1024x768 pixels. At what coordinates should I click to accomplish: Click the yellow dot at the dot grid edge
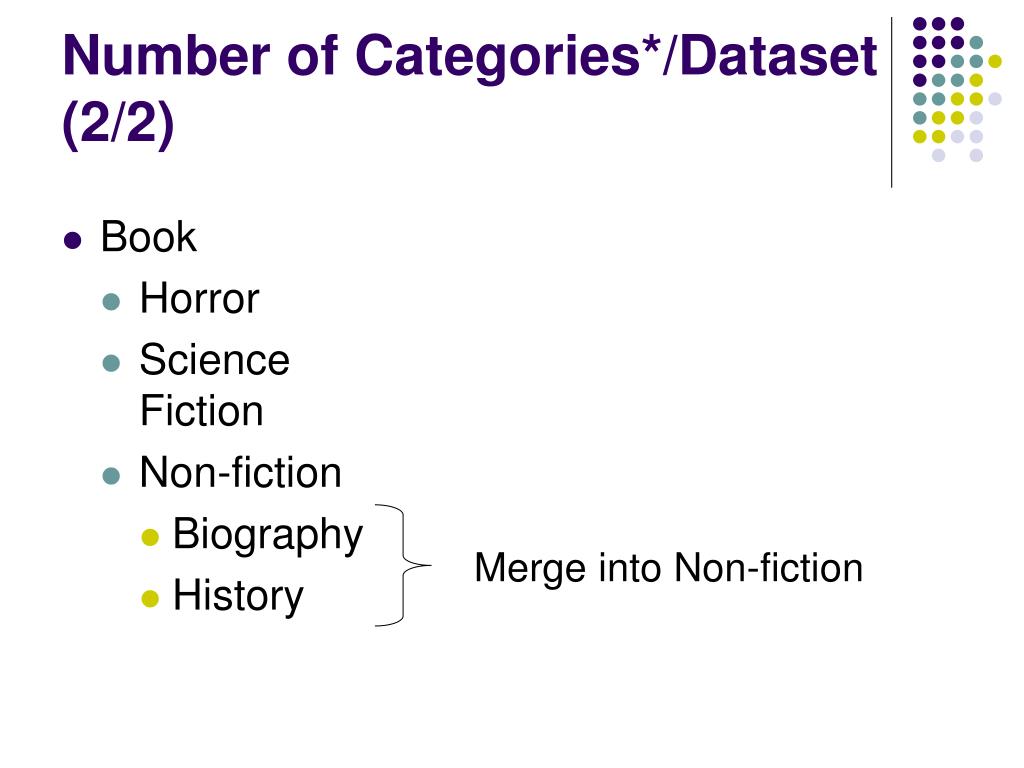tap(995, 61)
